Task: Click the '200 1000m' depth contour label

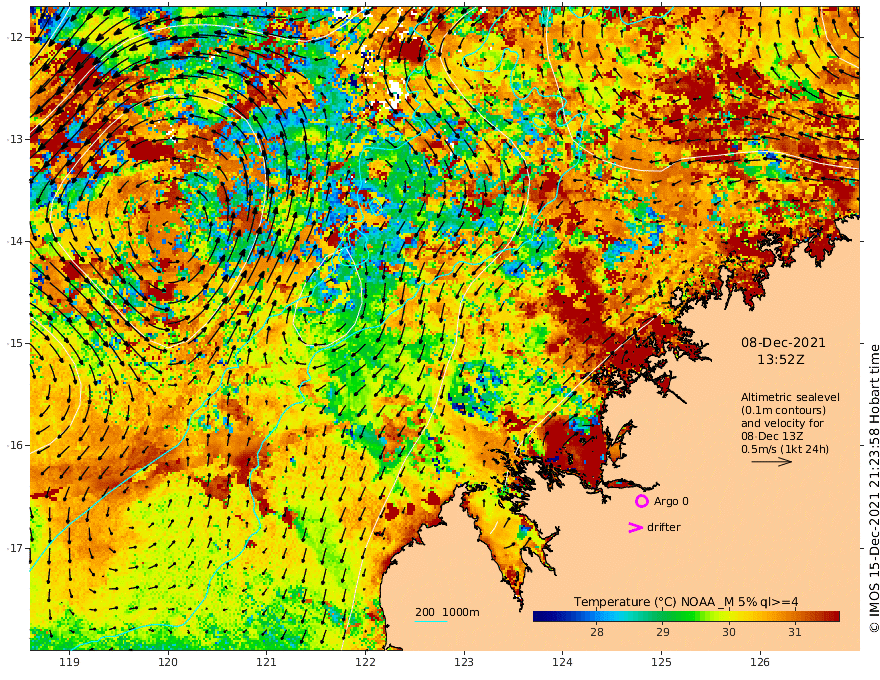Action: click(x=447, y=612)
